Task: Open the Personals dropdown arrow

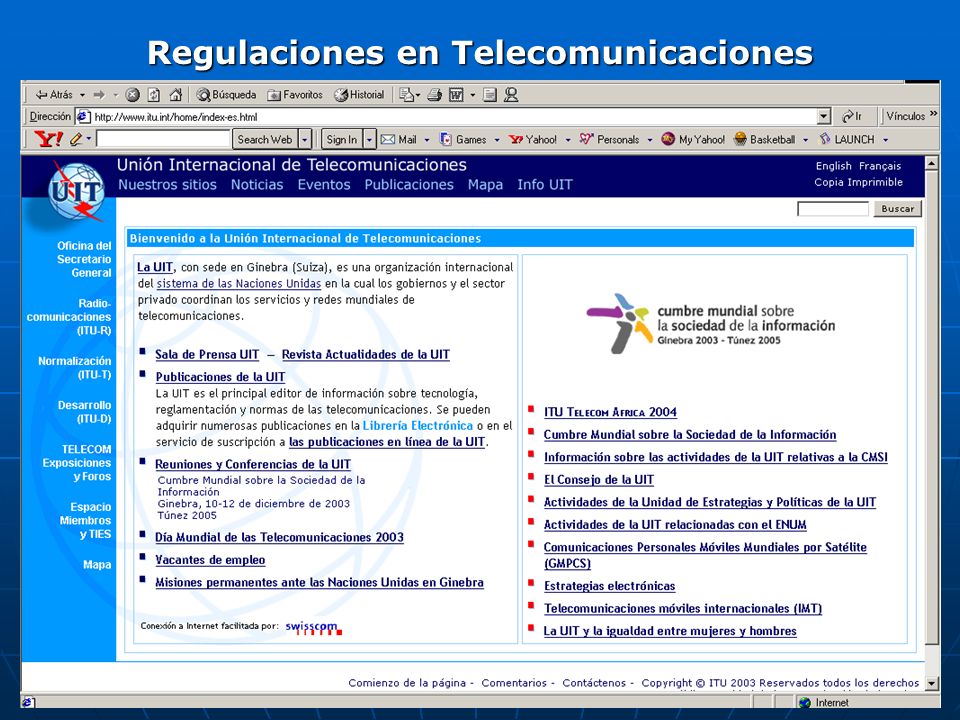Action: pos(650,140)
